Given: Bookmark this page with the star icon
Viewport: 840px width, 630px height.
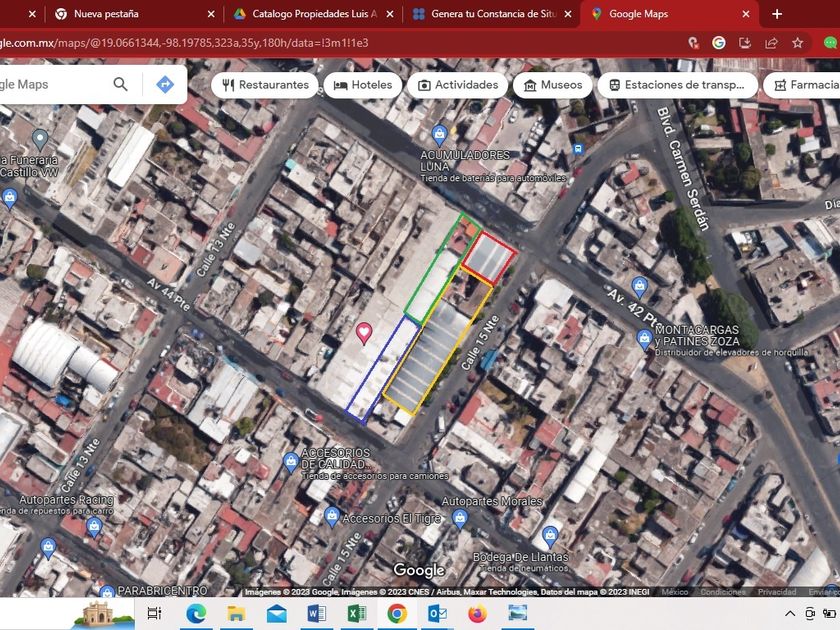Looking at the screenshot, I should pos(798,43).
